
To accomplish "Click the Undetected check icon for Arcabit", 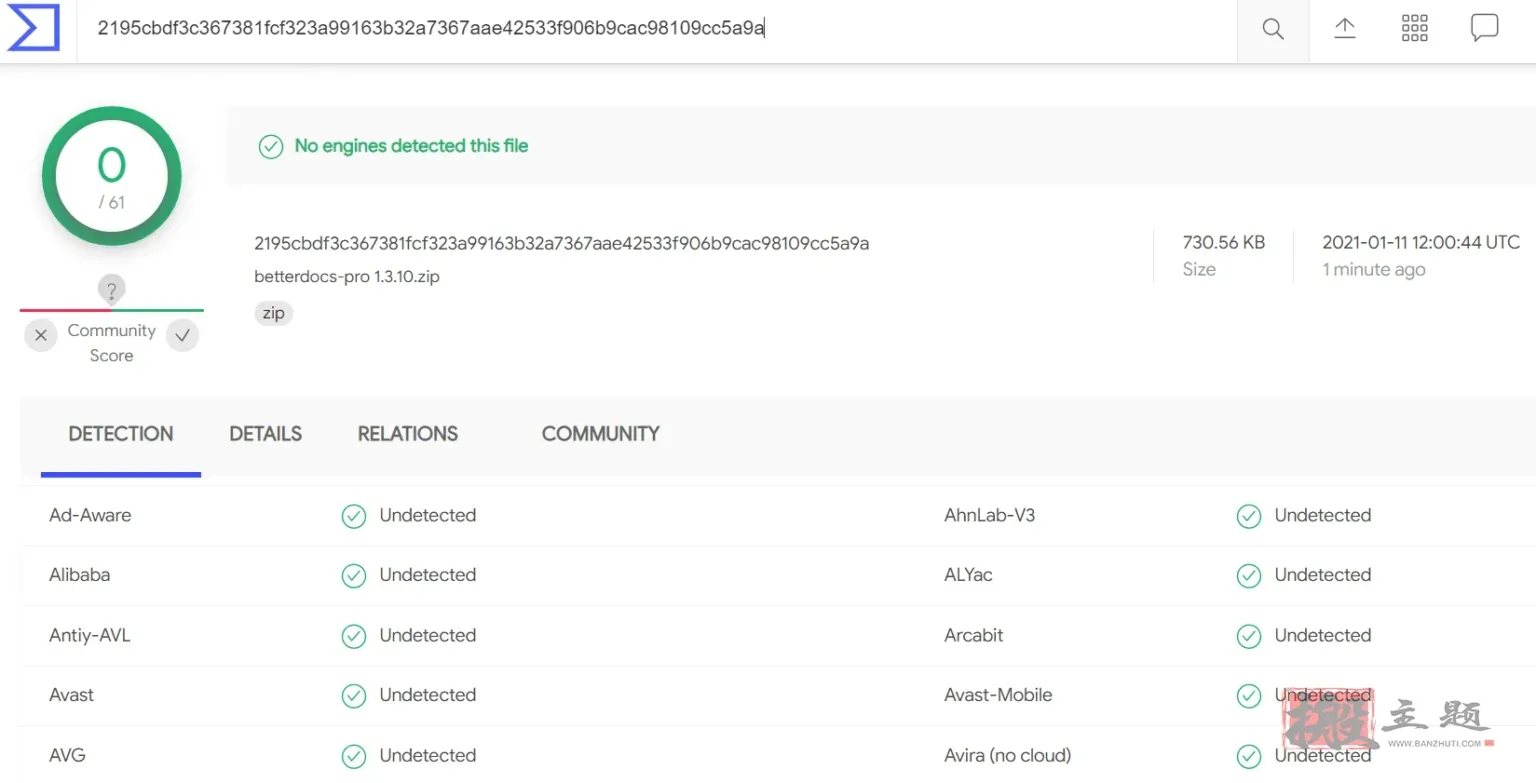I will [1248, 636].
